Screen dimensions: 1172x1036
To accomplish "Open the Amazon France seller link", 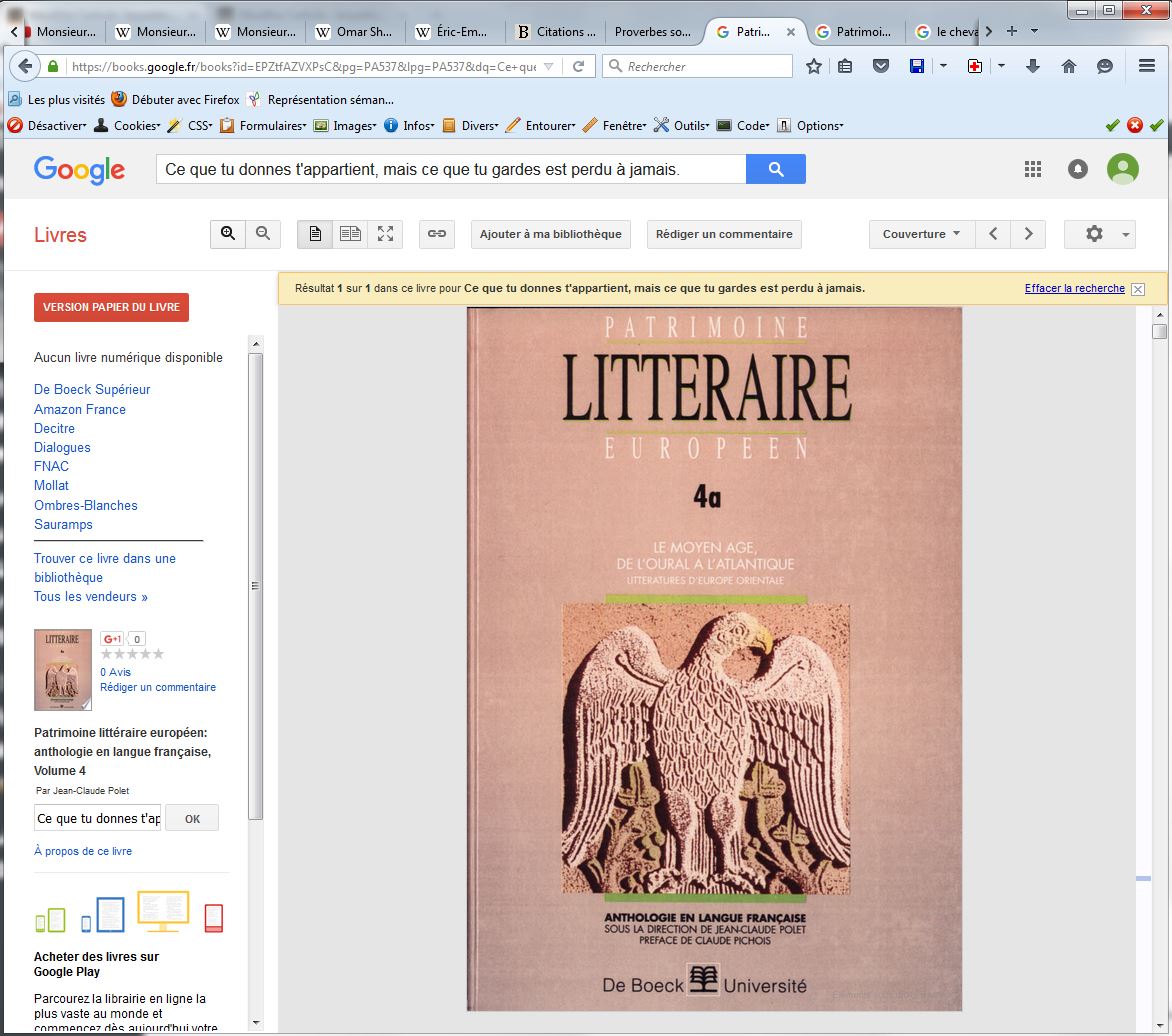I will 80,409.
